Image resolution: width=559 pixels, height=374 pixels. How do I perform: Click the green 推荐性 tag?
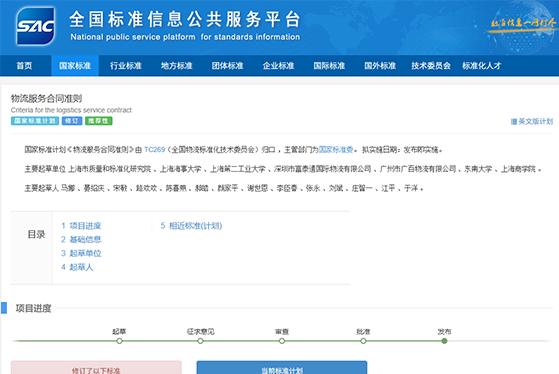tap(99, 121)
